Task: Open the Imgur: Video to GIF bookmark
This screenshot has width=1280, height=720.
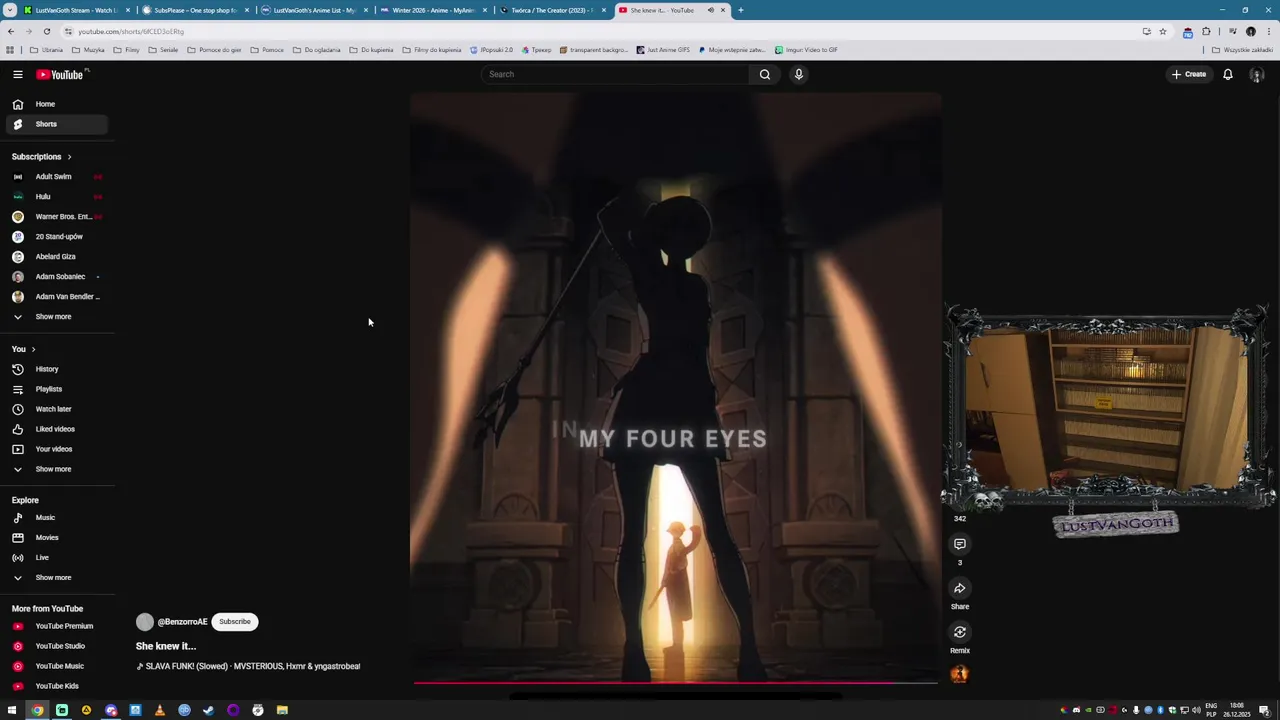Action: point(806,50)
